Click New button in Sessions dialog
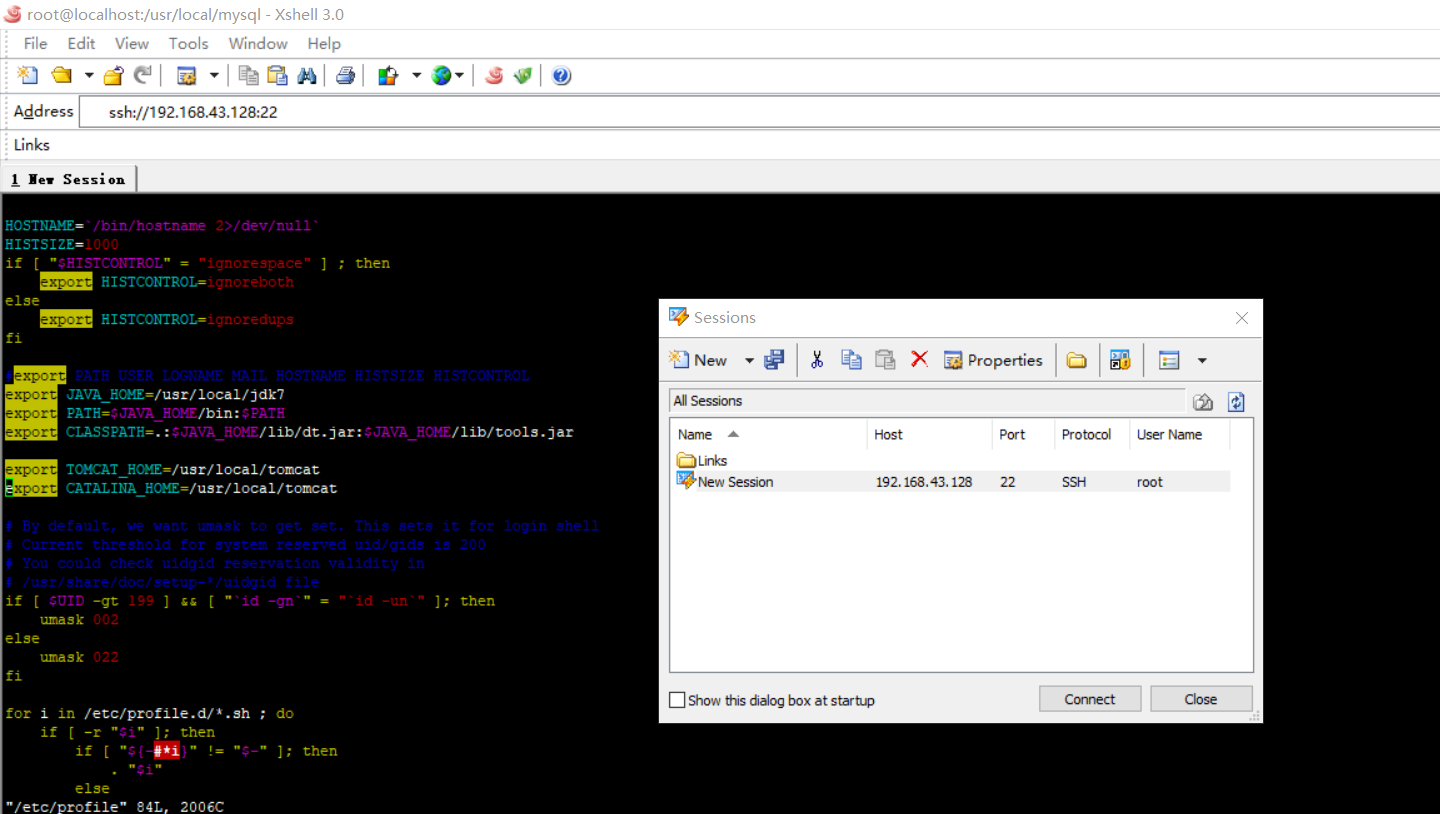1440x814 pixels. point(699,360)
